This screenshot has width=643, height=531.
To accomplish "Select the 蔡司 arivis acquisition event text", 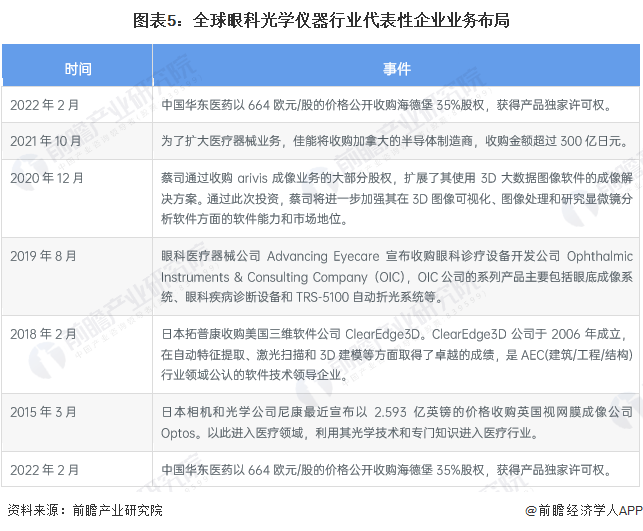I will [x=397, y=198].
